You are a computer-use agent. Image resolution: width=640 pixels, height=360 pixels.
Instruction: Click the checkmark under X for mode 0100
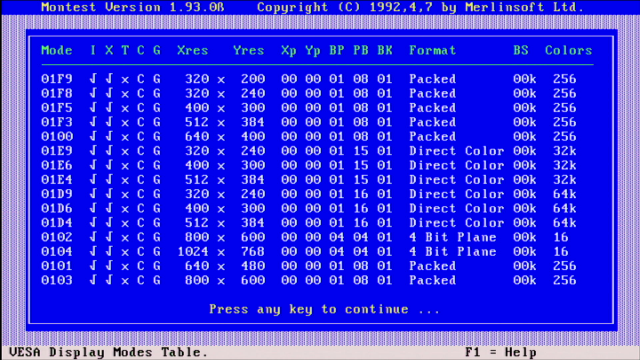pos(109,136)
